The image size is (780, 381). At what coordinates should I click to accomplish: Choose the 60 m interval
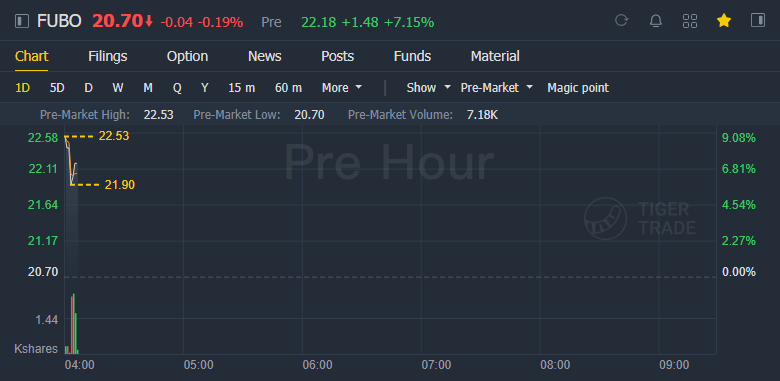[x=289, y=88]
